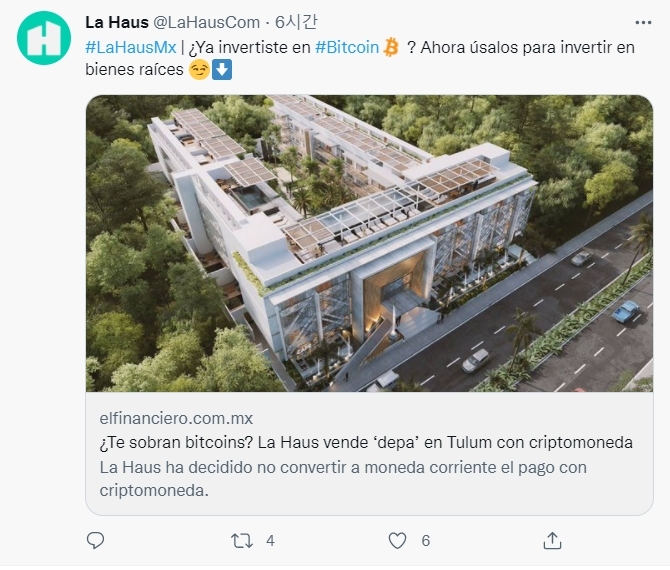Click the elfinanciero.com.mx domain text
The image size is (670, 570).
176,418
